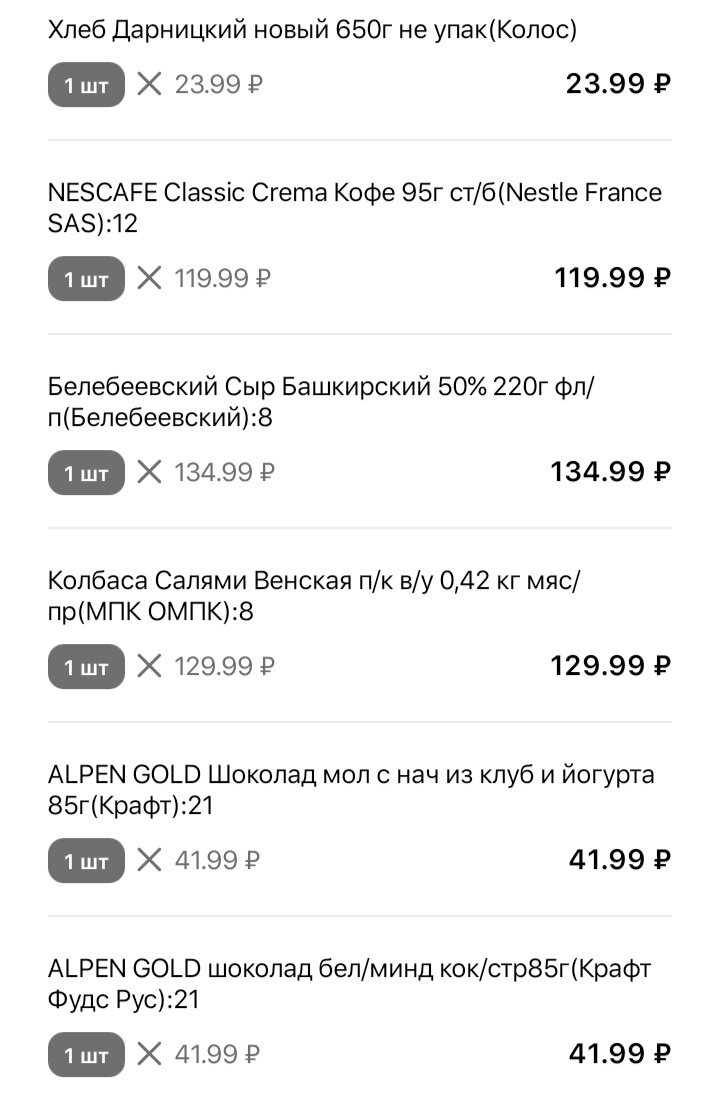The width and height of the screenshot is (720, 1104).
Task: Tap the 1 шт badge for NESCAFE coffee
Action: pos(87,279)
